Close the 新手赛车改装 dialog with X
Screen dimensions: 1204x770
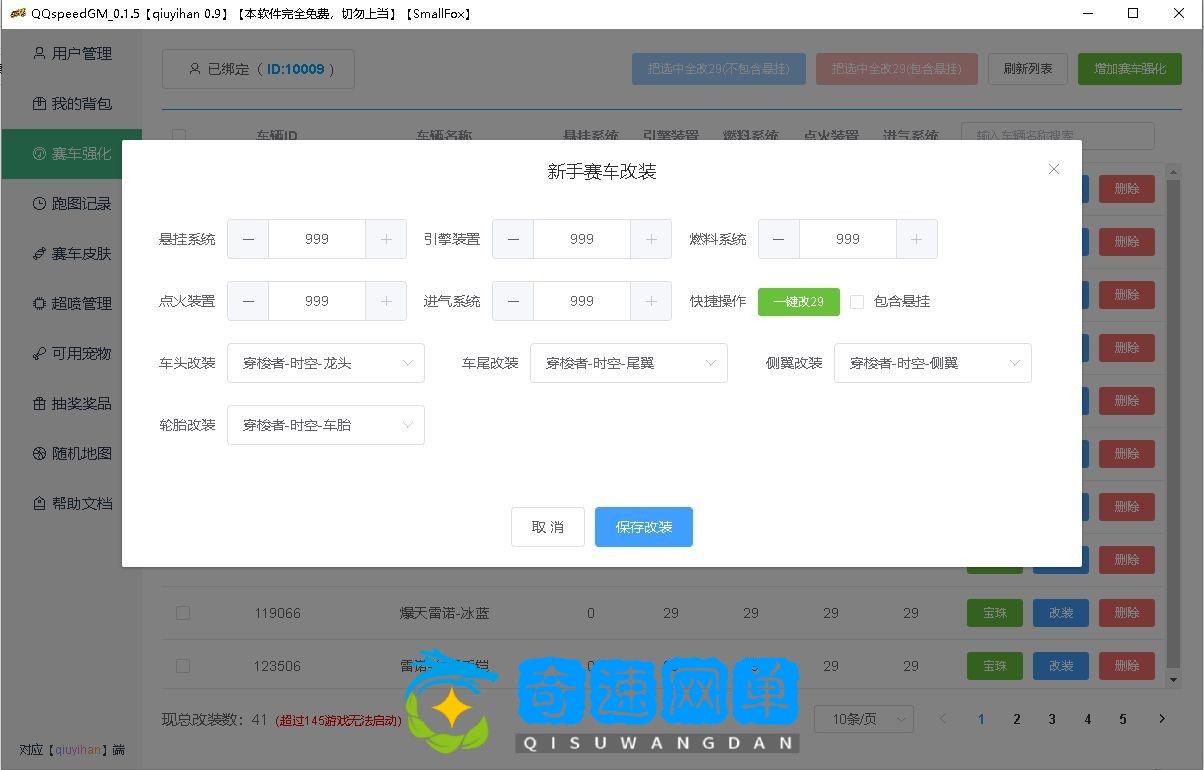click(1053, 169)
